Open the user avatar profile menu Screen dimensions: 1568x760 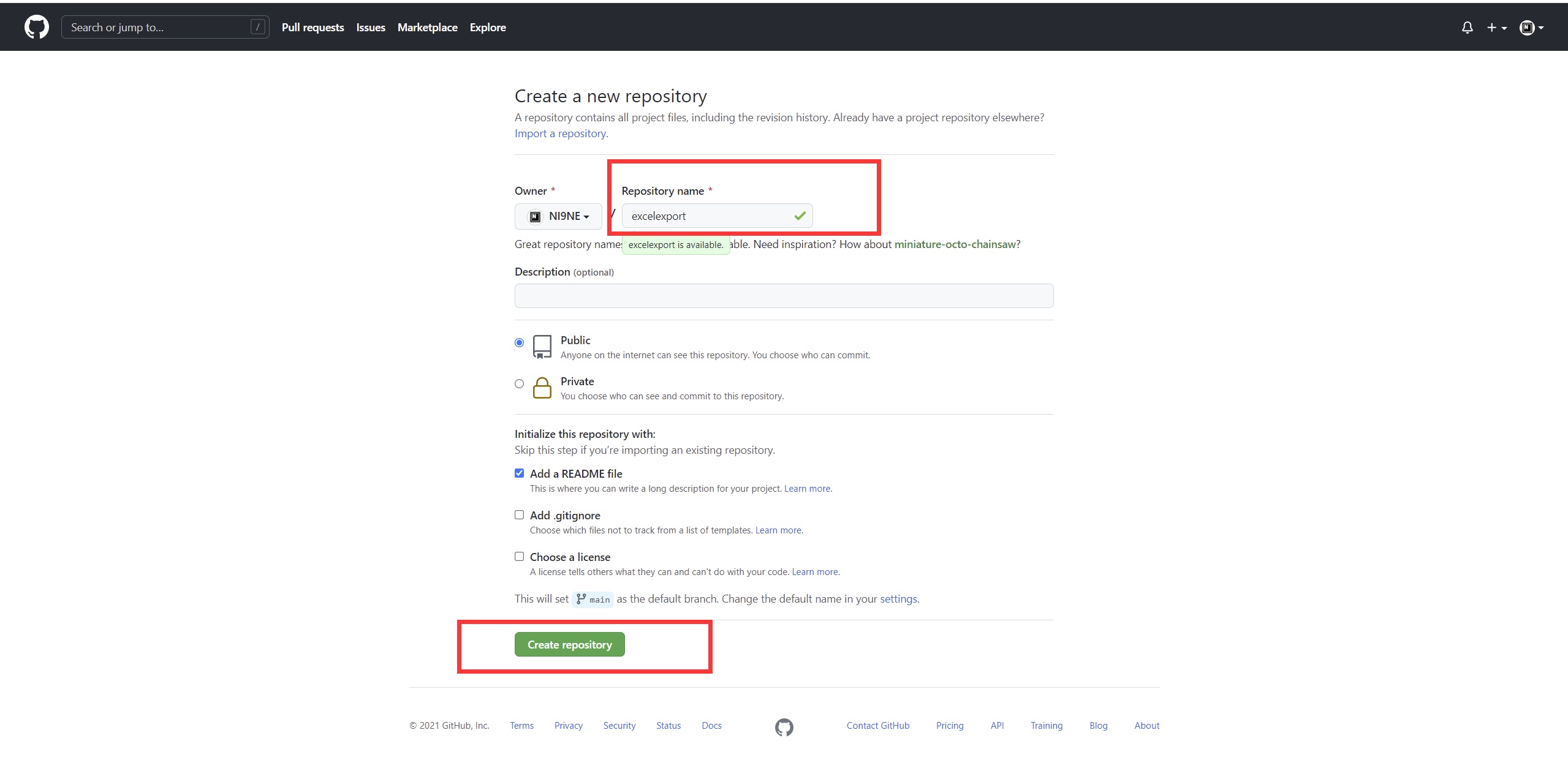[x=1531, y=28]
